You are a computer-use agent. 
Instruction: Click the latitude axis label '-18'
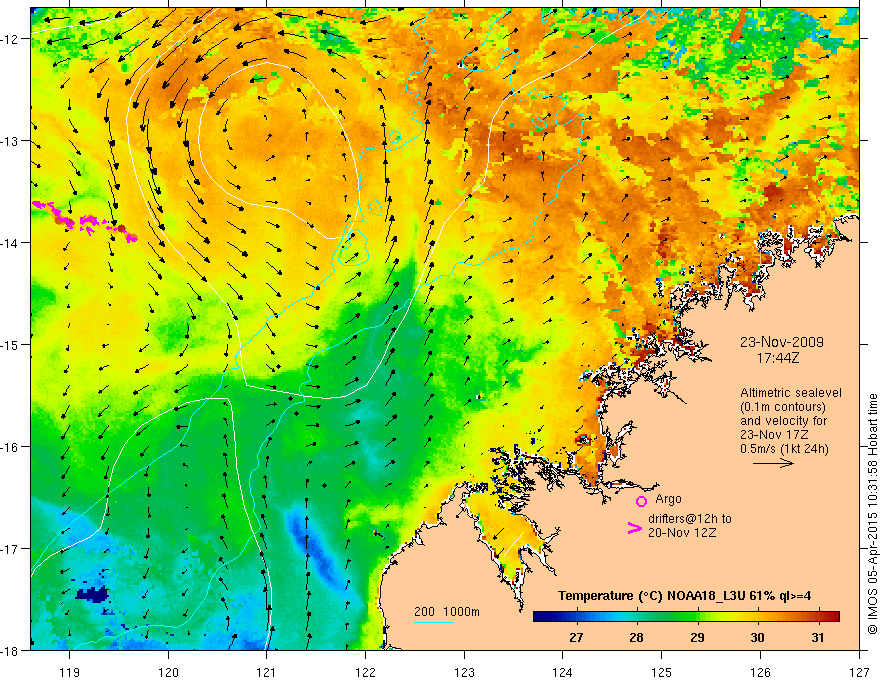tap(10, 651)
